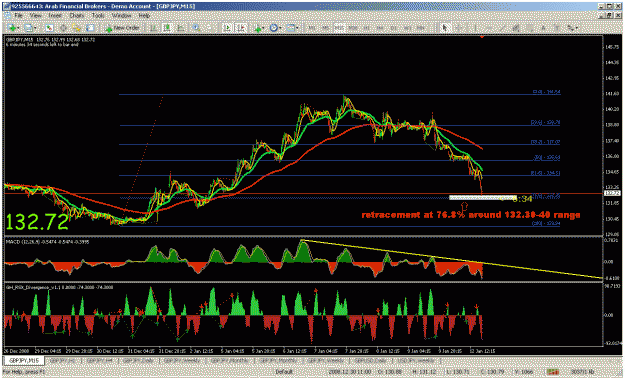Click the red retracement annotation text on chart

pyautogui.click(x=471, y=215)
